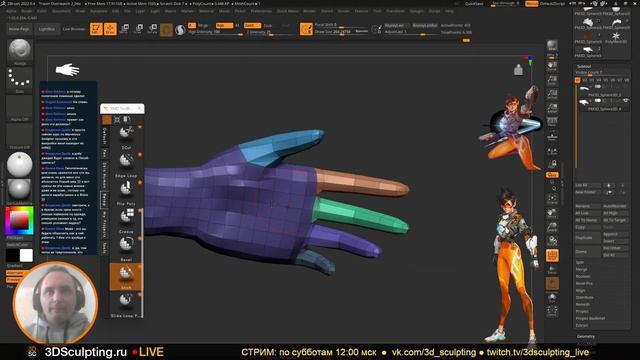640x360 pixels.
Task: Select the PolyMesh3D star tool thumbnail
Action: (616, 36)
